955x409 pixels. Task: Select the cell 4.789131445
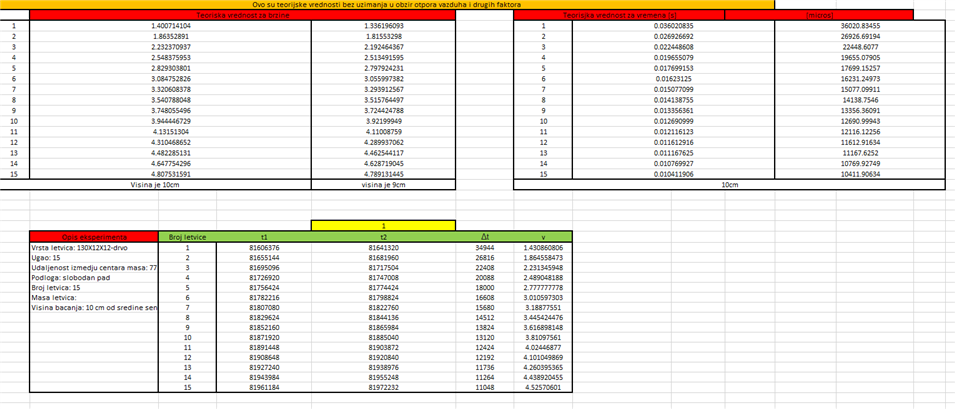click(383, 173)
